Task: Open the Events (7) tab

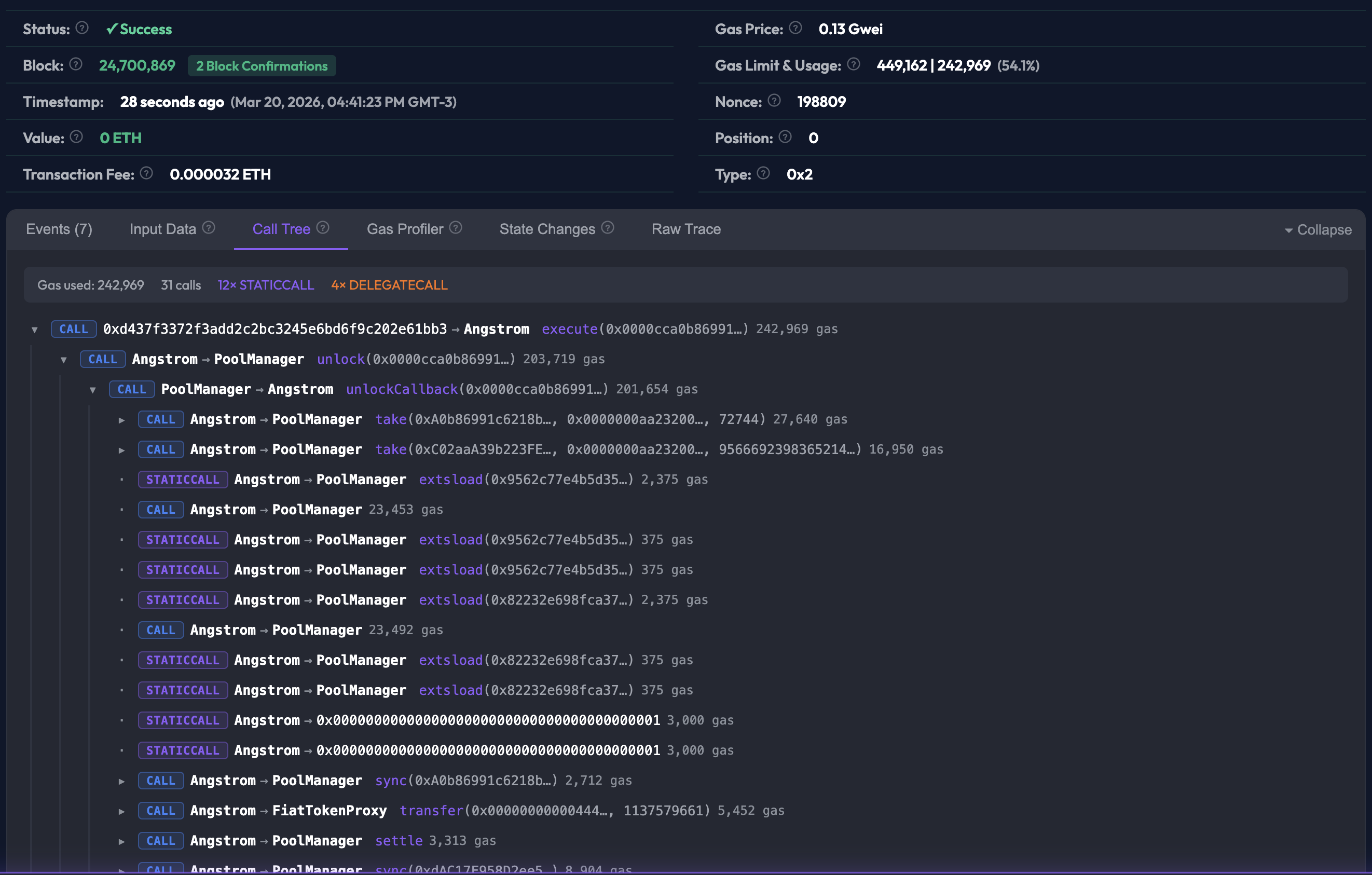Action: pyautogui.click(x=59, y=229)
